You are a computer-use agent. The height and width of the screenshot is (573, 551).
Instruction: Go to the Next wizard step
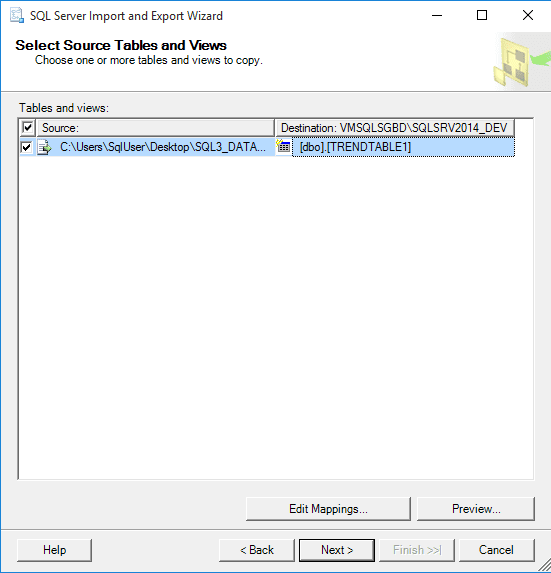pos(337,550)
